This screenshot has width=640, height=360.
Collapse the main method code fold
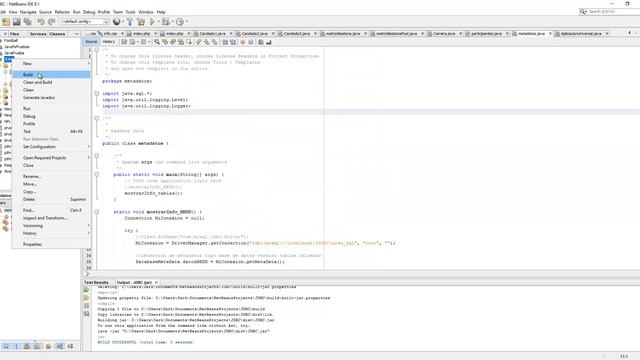pyautogui.click(x=97, y=174)
